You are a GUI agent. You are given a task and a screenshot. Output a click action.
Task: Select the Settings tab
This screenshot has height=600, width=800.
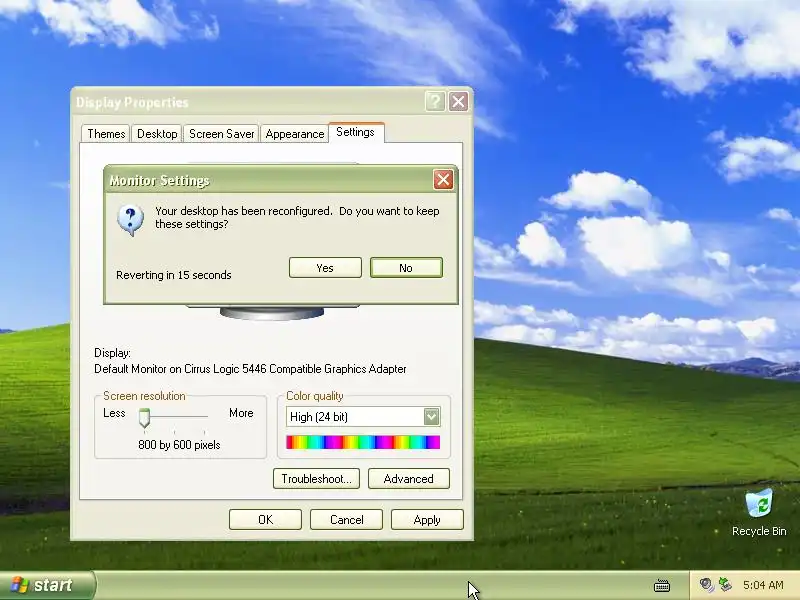356,132
